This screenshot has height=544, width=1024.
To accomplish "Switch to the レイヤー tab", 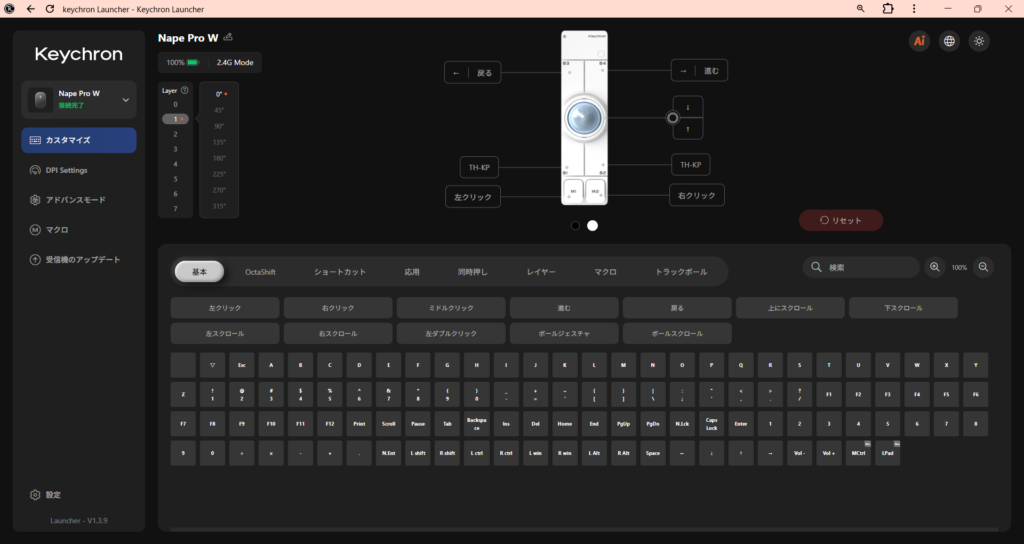I will tap(541, 272).
